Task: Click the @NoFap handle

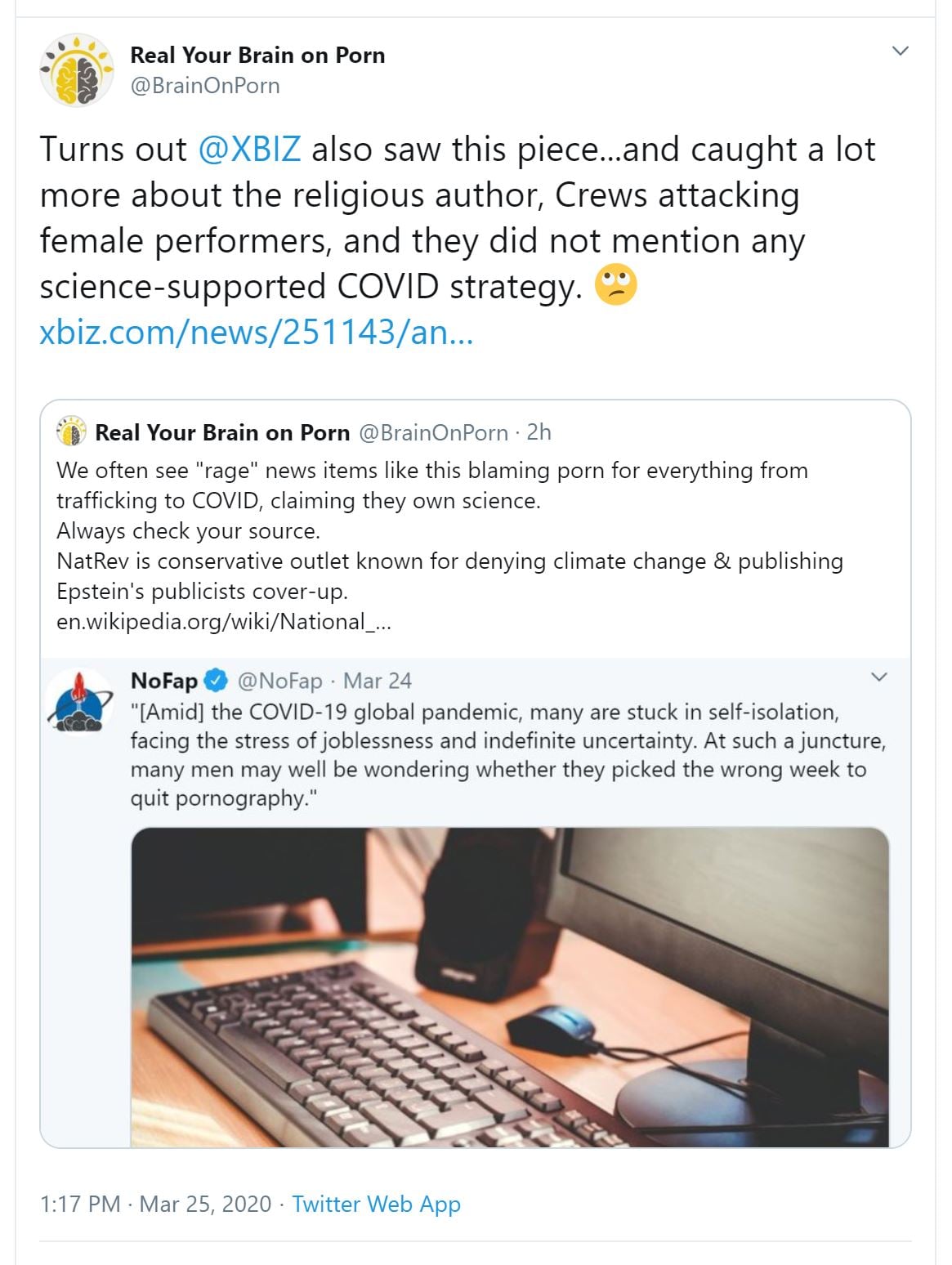Action: click(x=279, y=681)
